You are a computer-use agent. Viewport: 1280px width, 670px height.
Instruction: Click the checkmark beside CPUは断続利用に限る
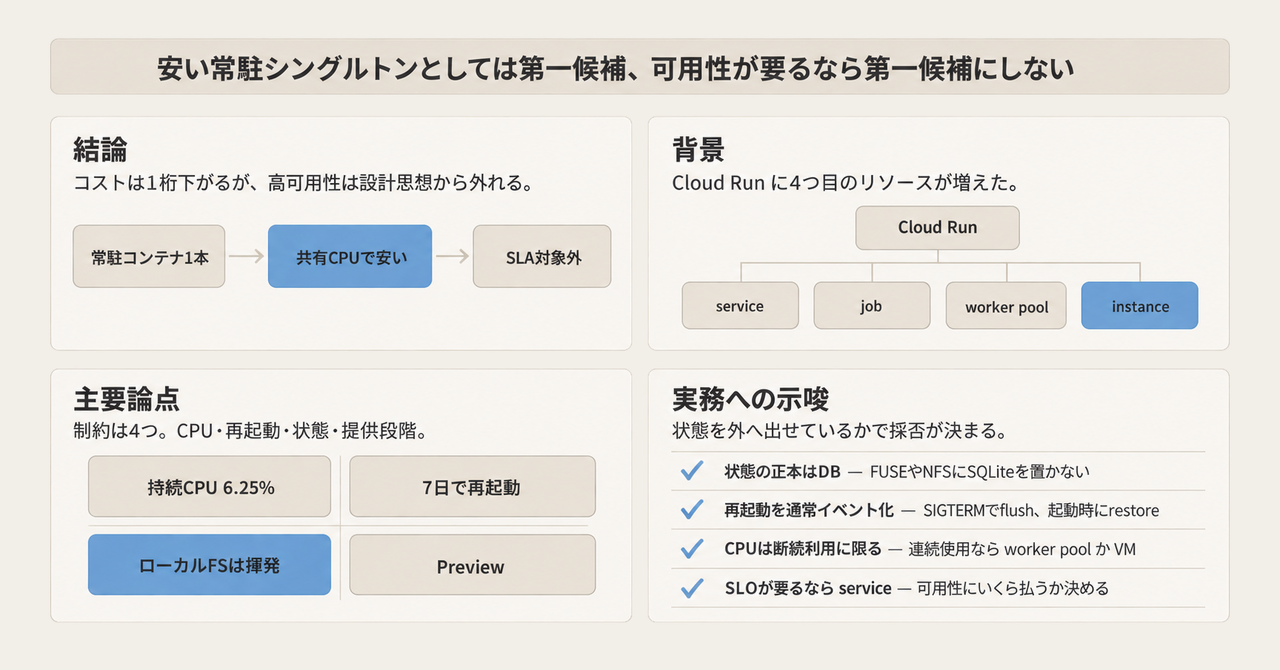click(x=690, y=549)
